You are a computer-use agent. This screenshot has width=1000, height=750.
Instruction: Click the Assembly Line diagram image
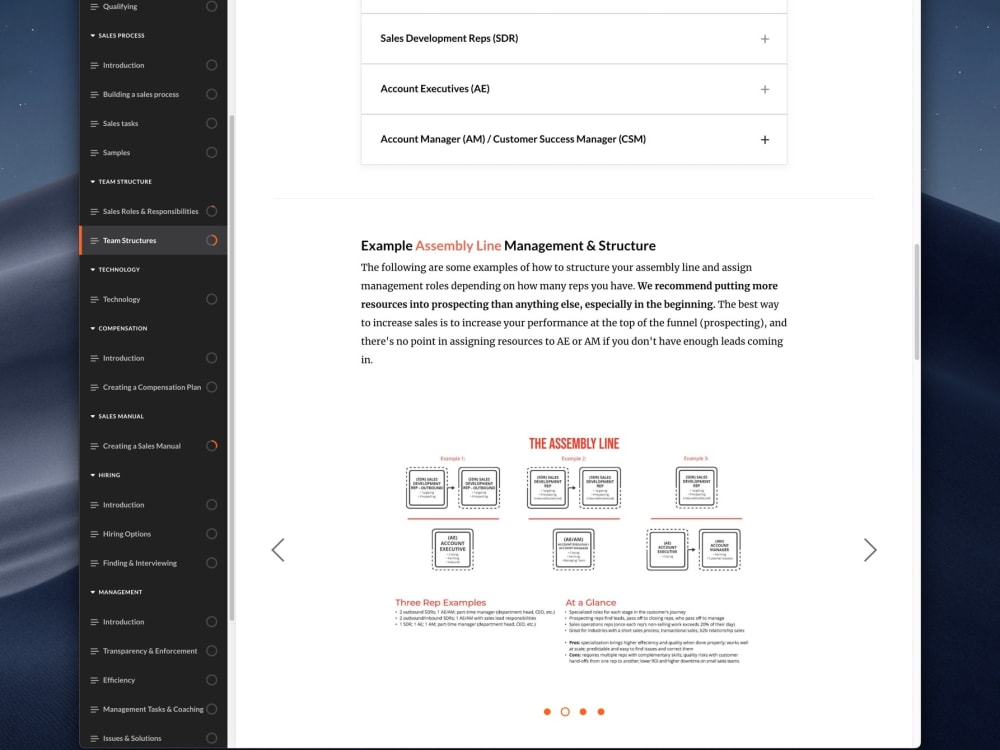(x=574, y=550)
